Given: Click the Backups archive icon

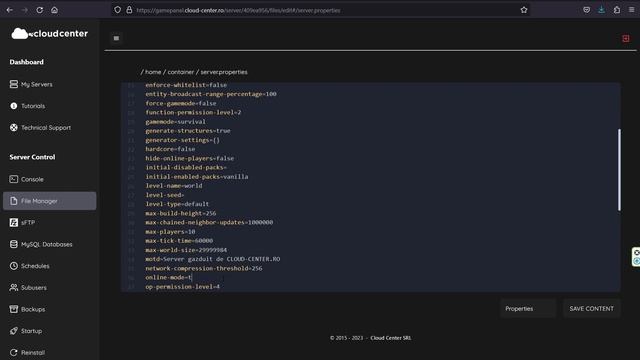Looking at the screenshot, I should click(13, 309).
